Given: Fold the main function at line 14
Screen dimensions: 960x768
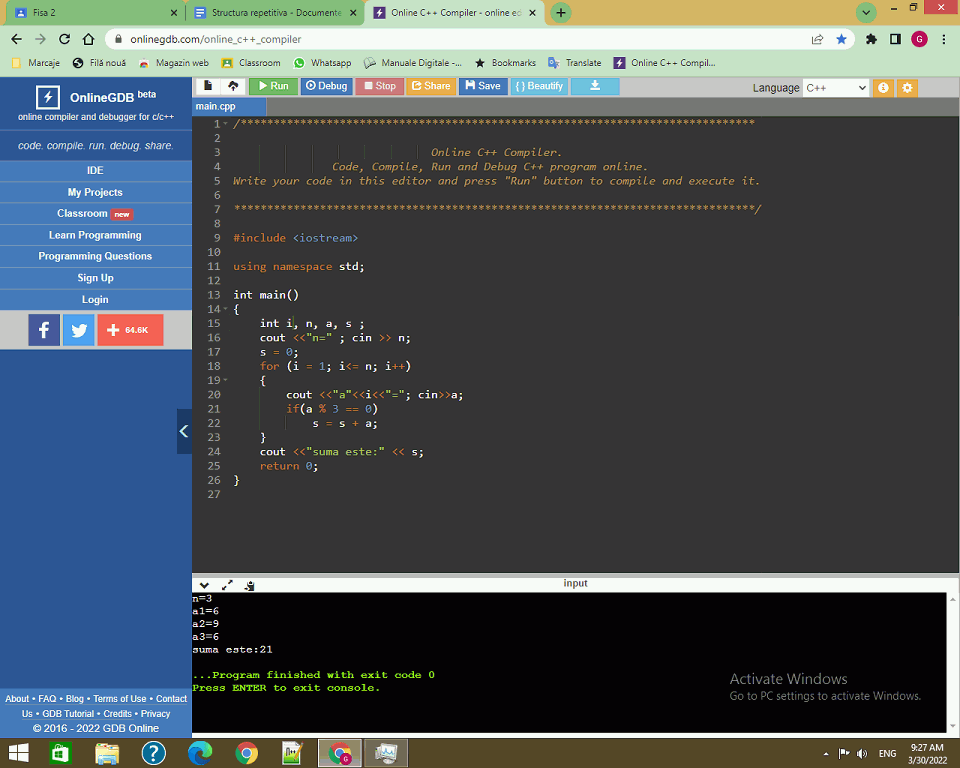Looking at the screenshot, I should [225, 310].
